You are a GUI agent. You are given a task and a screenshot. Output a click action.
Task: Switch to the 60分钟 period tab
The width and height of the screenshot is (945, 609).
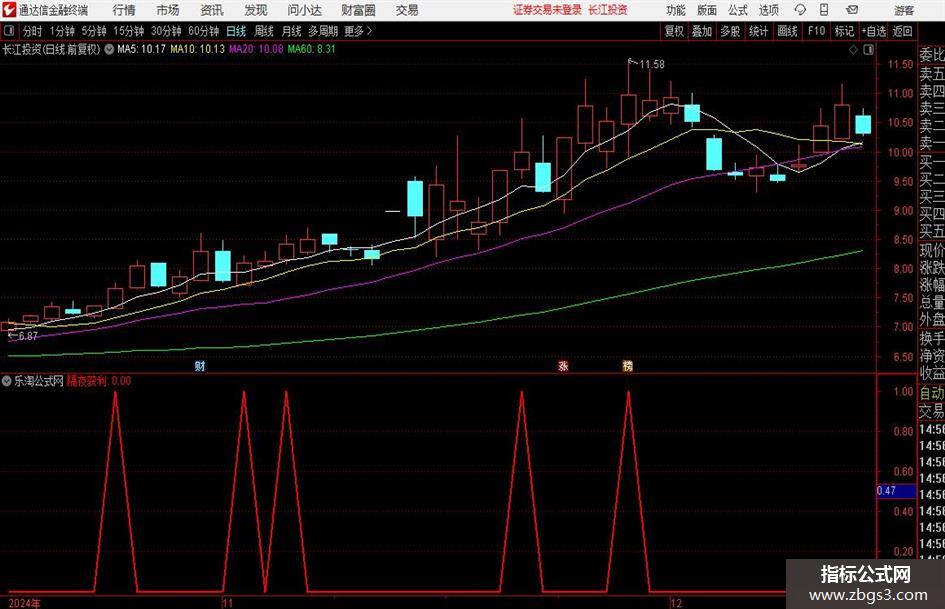click(x=204, y=31)
